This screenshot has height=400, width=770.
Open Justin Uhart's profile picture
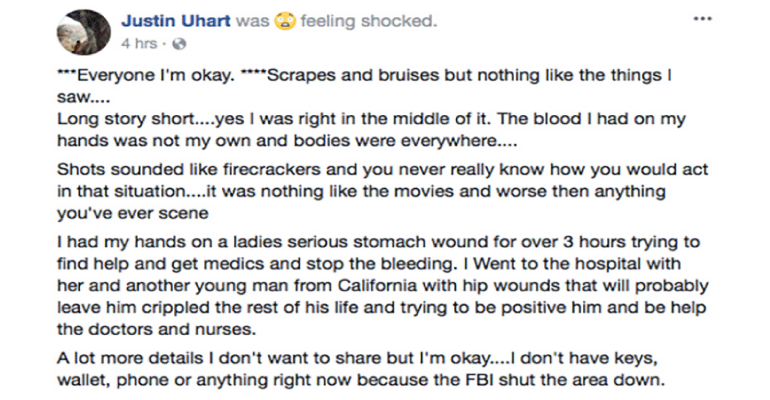pyautogui.click(x=81, y=31)
